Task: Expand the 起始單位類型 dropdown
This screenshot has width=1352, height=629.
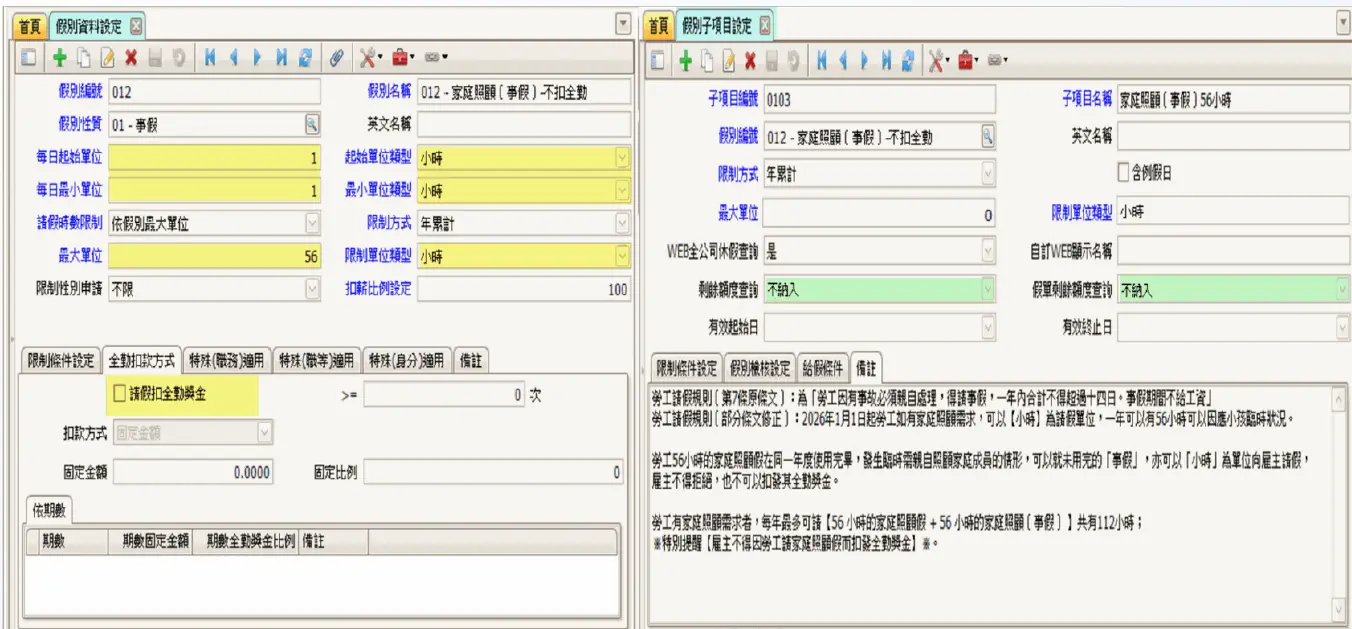Action: [622, 158]
